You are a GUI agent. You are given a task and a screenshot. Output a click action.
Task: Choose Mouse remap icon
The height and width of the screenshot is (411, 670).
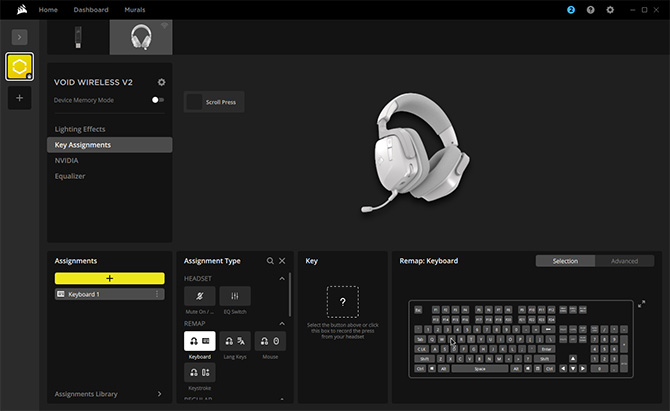tap(270, 341)
